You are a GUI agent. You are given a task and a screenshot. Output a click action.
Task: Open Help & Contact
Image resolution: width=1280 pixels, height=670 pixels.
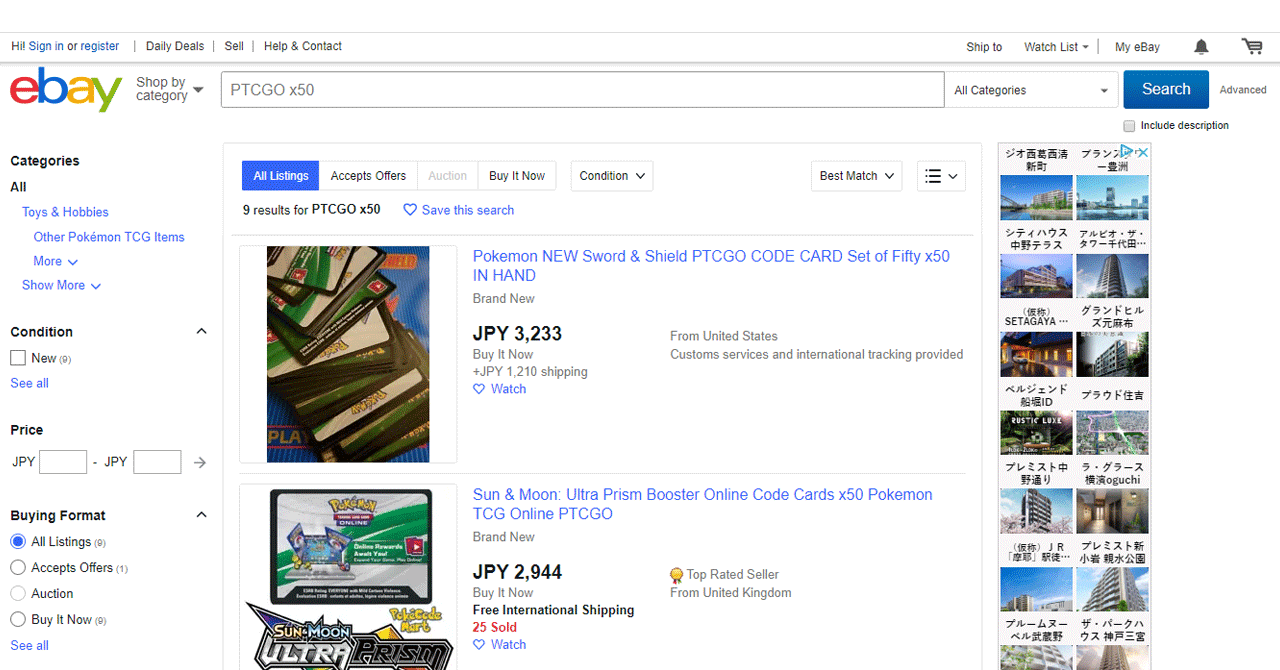click(x=303, y=46)
